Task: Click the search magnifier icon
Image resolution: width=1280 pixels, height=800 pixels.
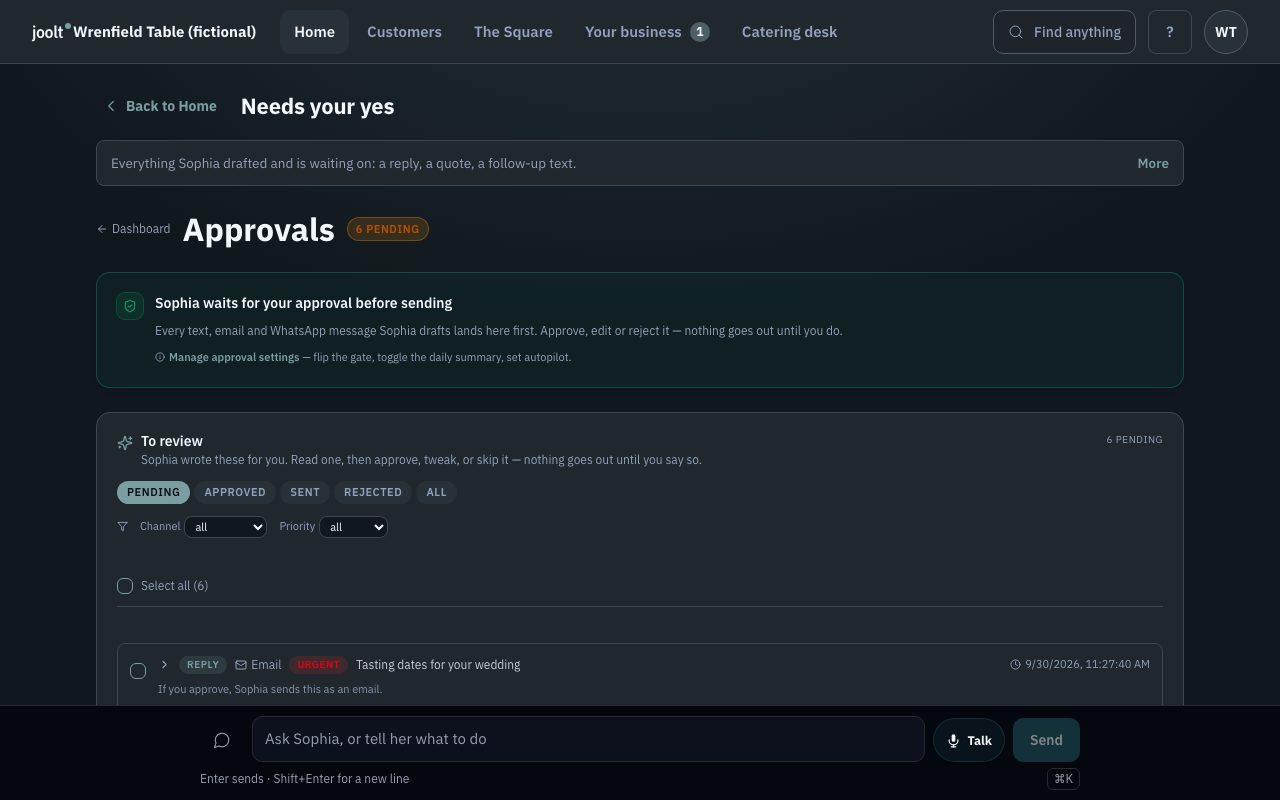Action: pyautogui.click(x=1016, y=32)
